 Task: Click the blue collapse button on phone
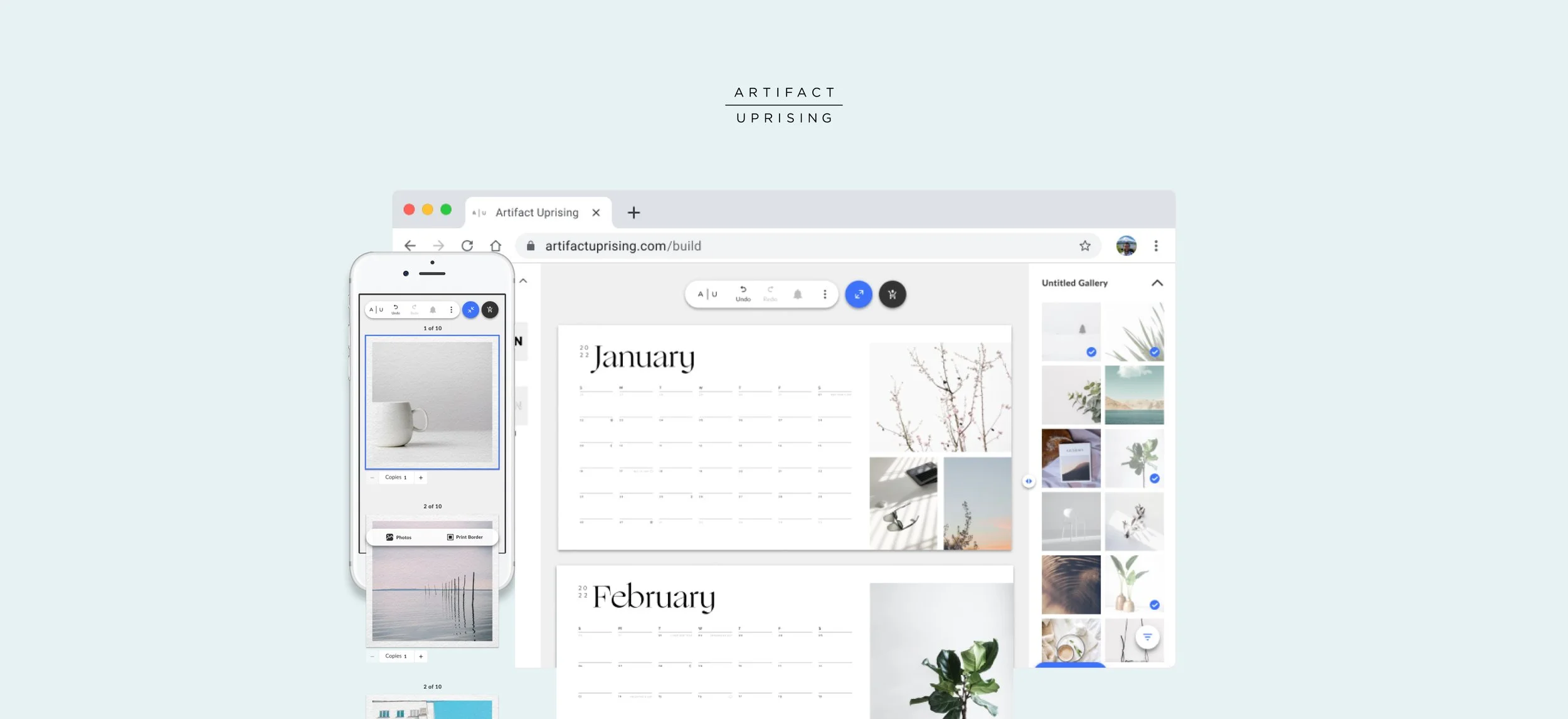[470, 309]
